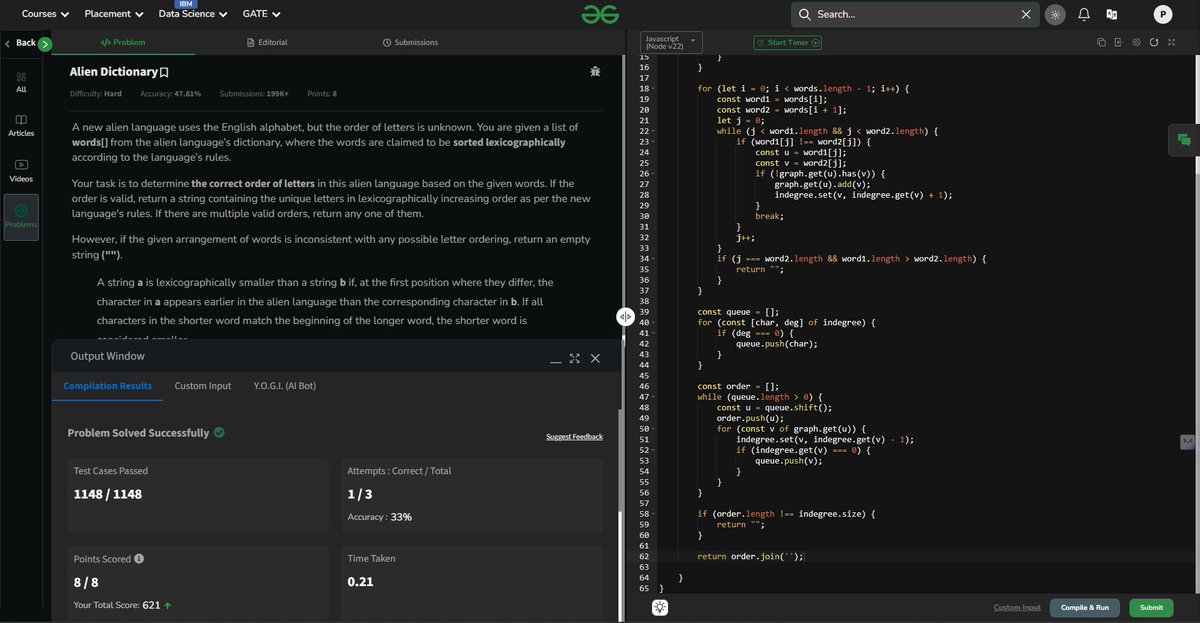Click the Time Taken value 0.21

(x=360, y=582)
